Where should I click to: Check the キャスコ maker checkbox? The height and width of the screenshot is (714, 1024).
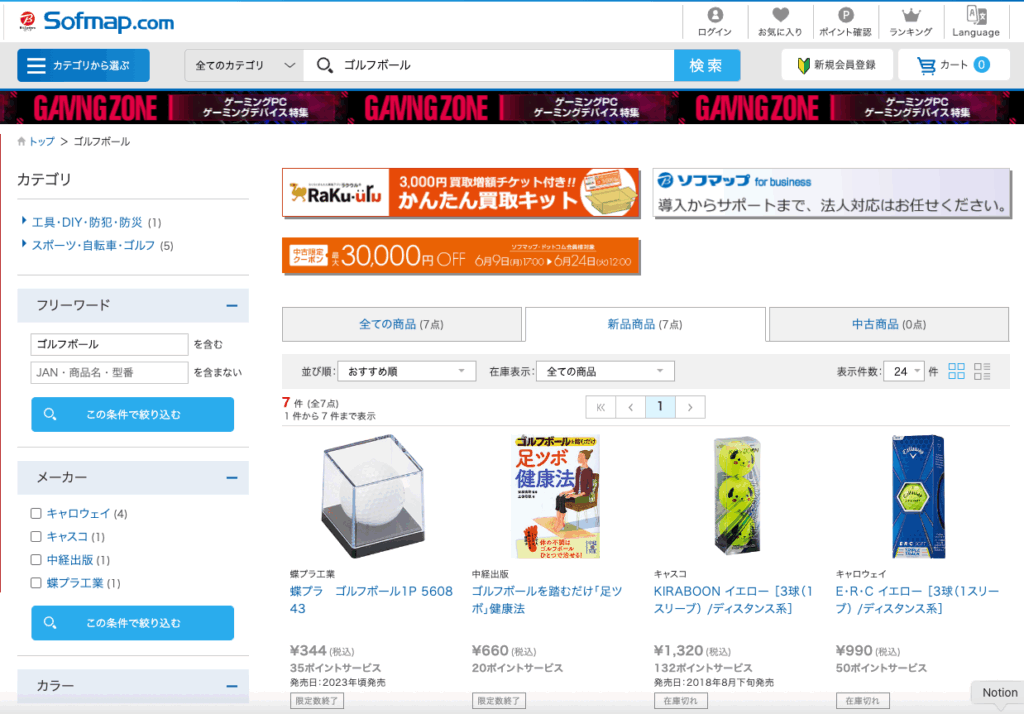tap(36, 536)
